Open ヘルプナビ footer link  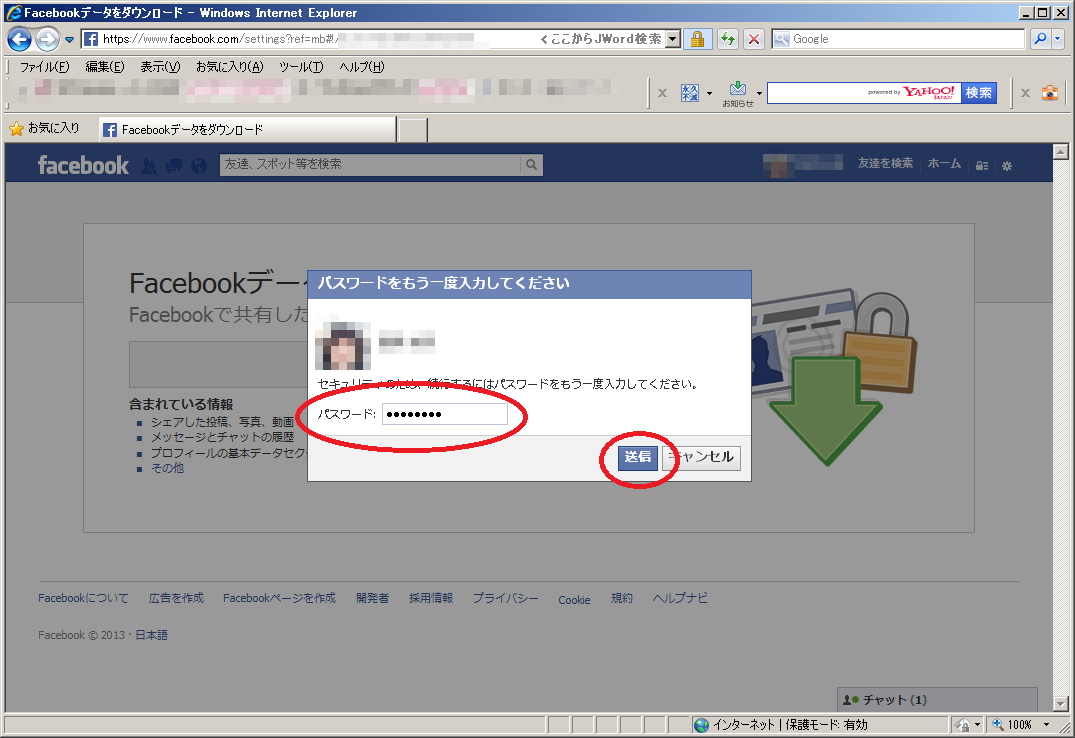(680, 598)
